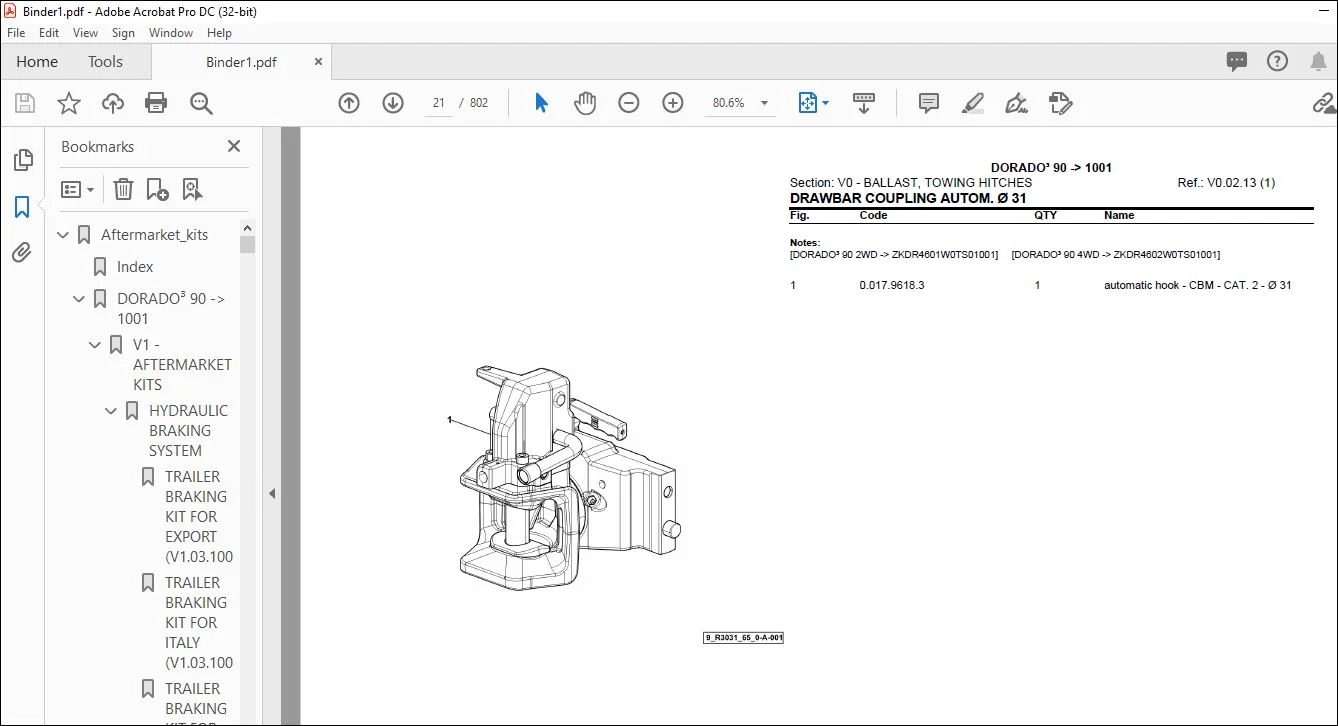Add current document to starred files
The image size is (1338, 726).
pyautogui.click(x=69, y=103)
